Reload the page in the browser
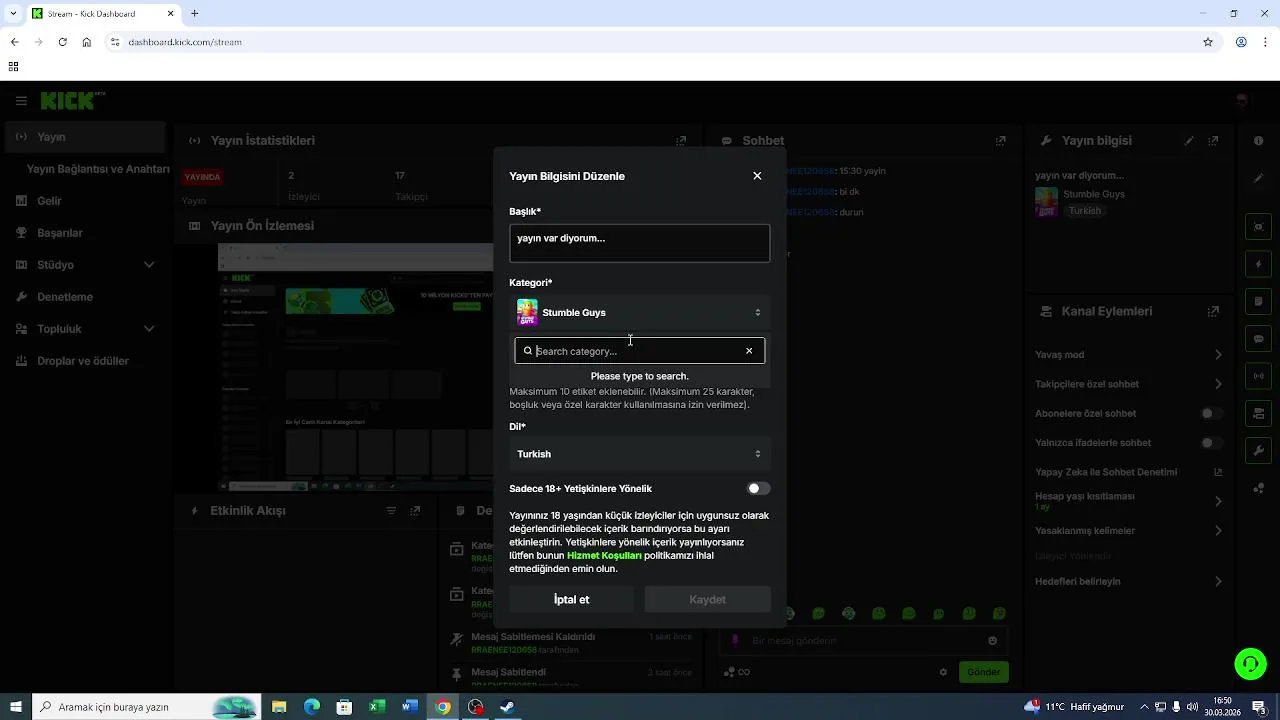The image size is (1280, 720). 63,42
